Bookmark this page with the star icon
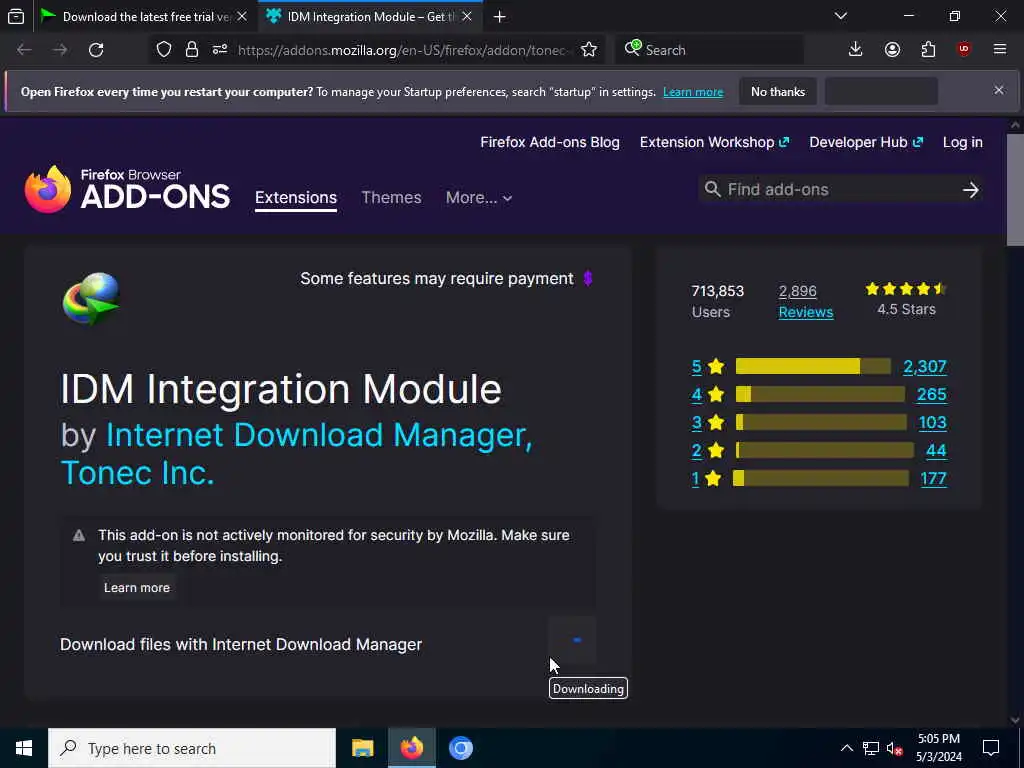The image size is (1024, 768). [x=588, y=50]
